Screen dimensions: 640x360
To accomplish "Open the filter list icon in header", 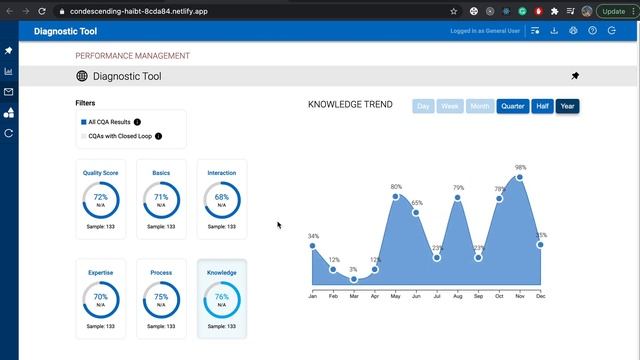I will pos(535,31).
